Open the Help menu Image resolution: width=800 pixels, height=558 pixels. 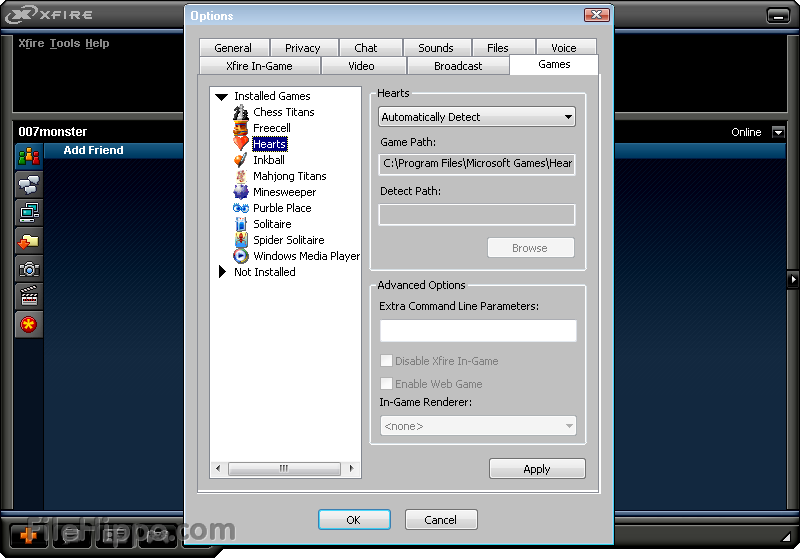coord(97,43)
